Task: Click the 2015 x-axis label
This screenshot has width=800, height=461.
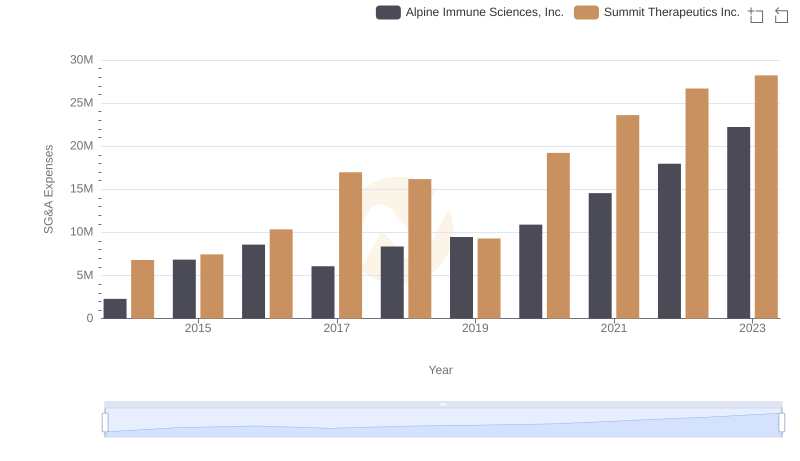Action: tap(198, 328)
